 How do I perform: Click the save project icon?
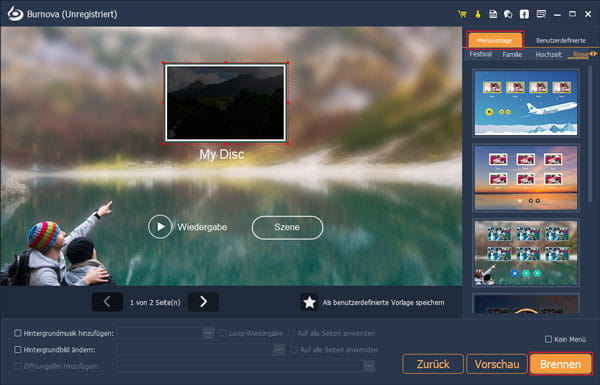click(x=493, y=15)
